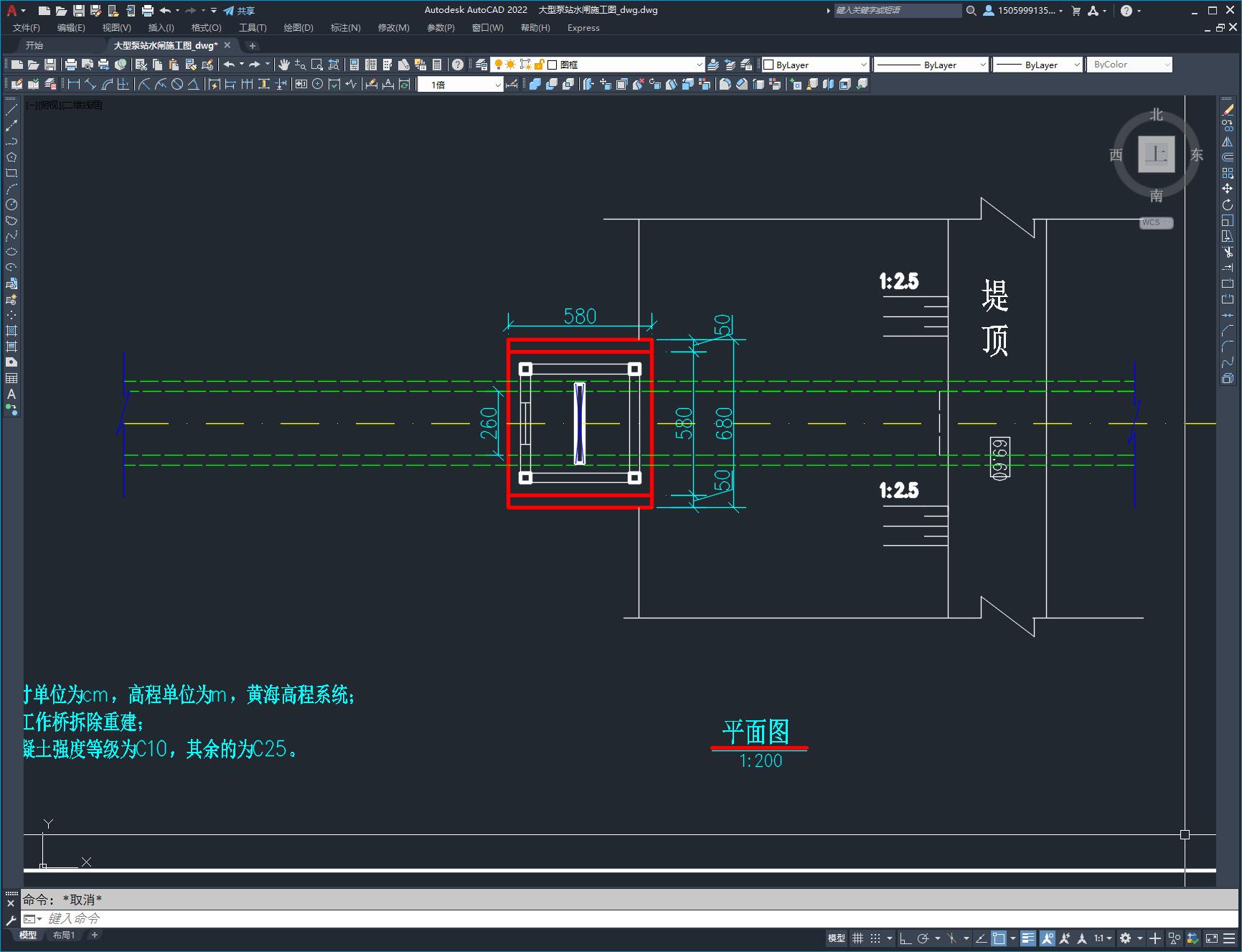The width and height of the screenshot is (1242, 952).
Task: Open the Autodesk App Store cart
Action: [1076, 11]
